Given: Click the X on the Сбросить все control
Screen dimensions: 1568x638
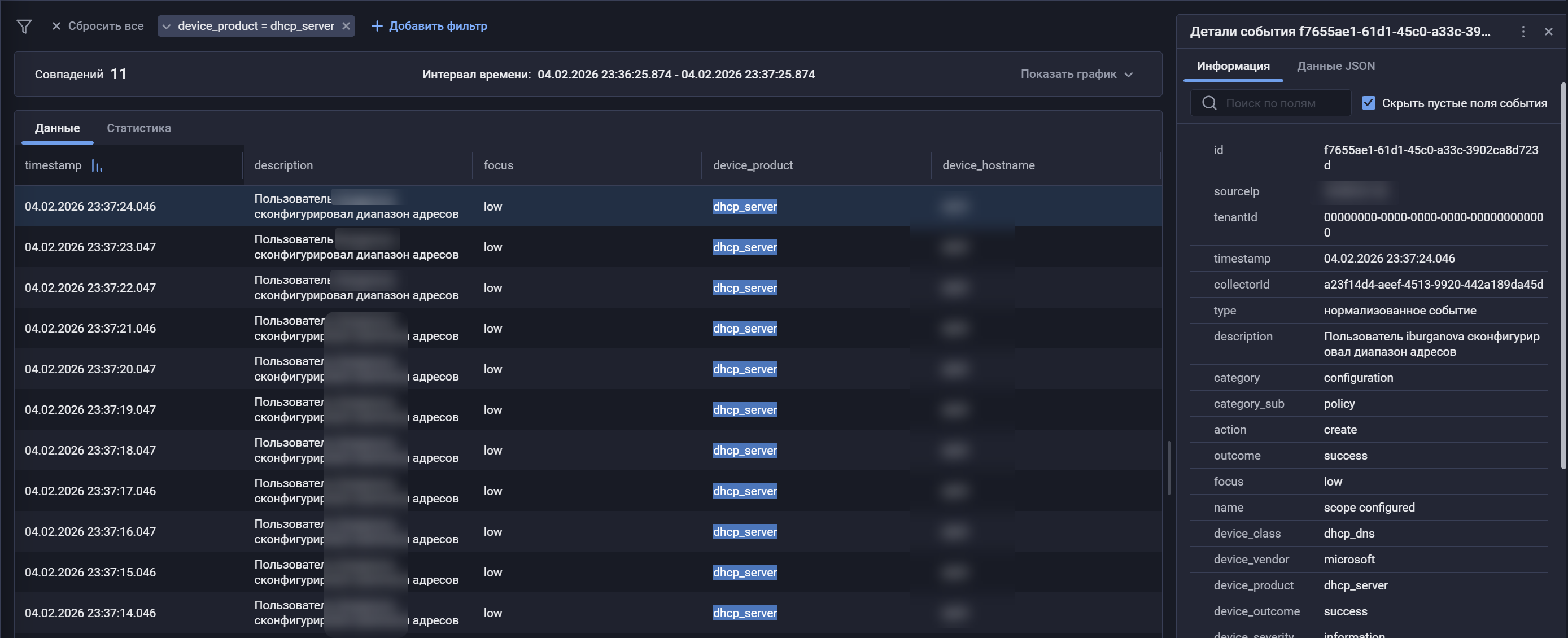Looking at the screenshot, I should (x=56, y=26).
